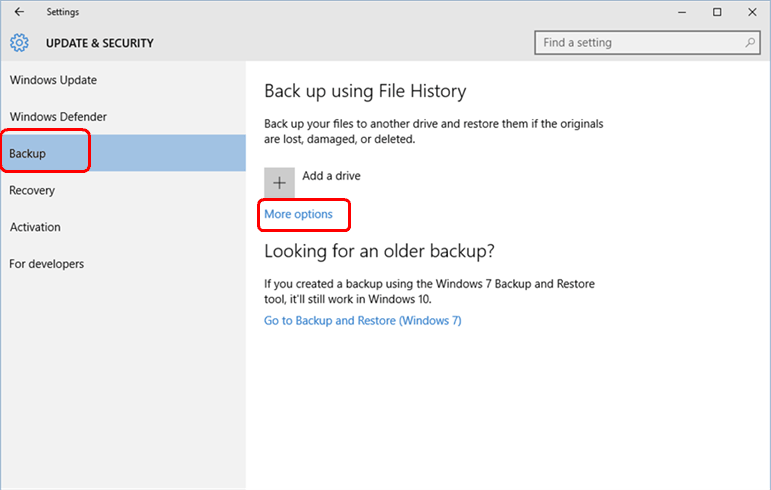771x490 pixels.
Task: Select Windows Defender in sidebar
Action: [x=58, y=117]
